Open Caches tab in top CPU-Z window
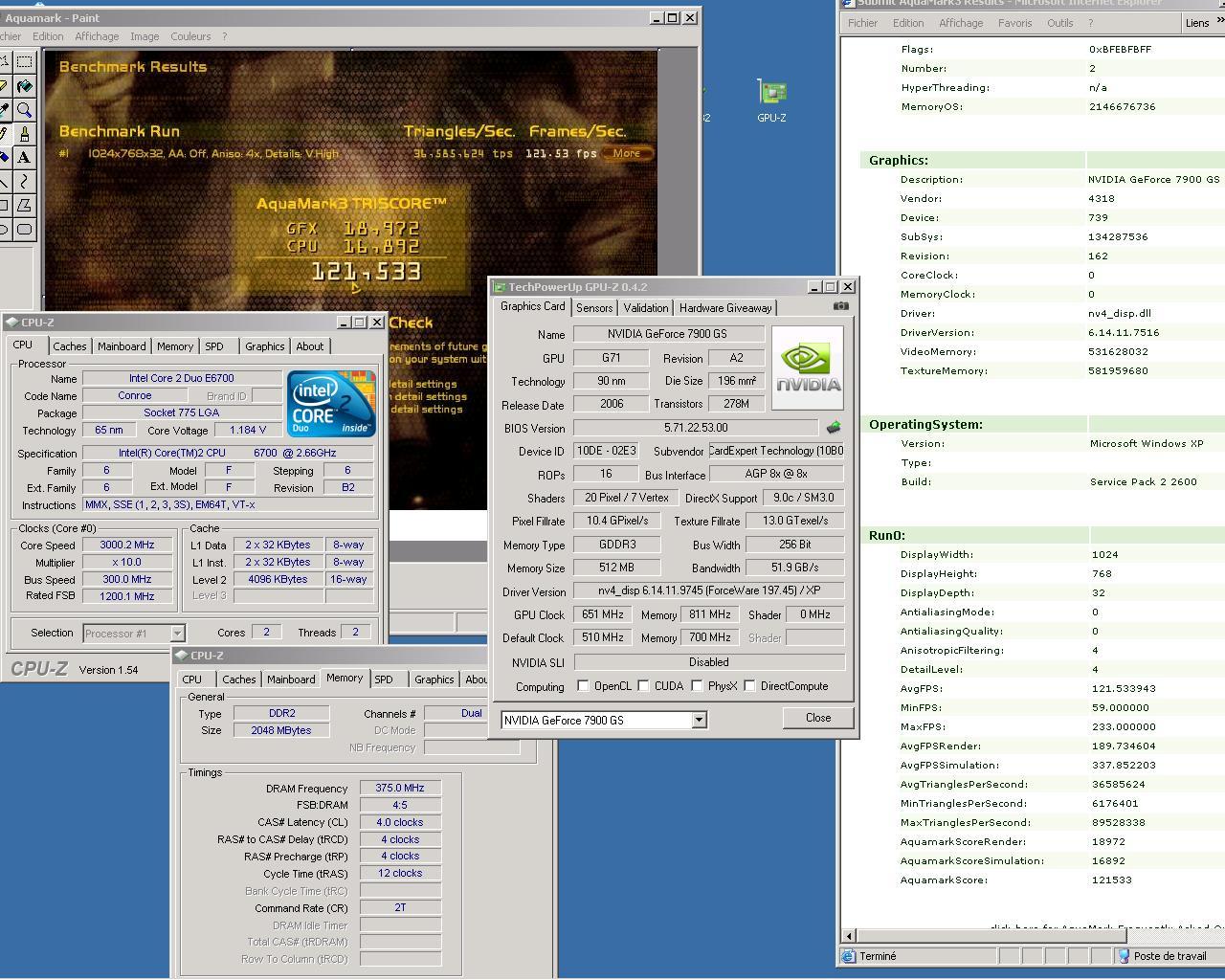The image size is (1225, 980). (x=70, y=346)
